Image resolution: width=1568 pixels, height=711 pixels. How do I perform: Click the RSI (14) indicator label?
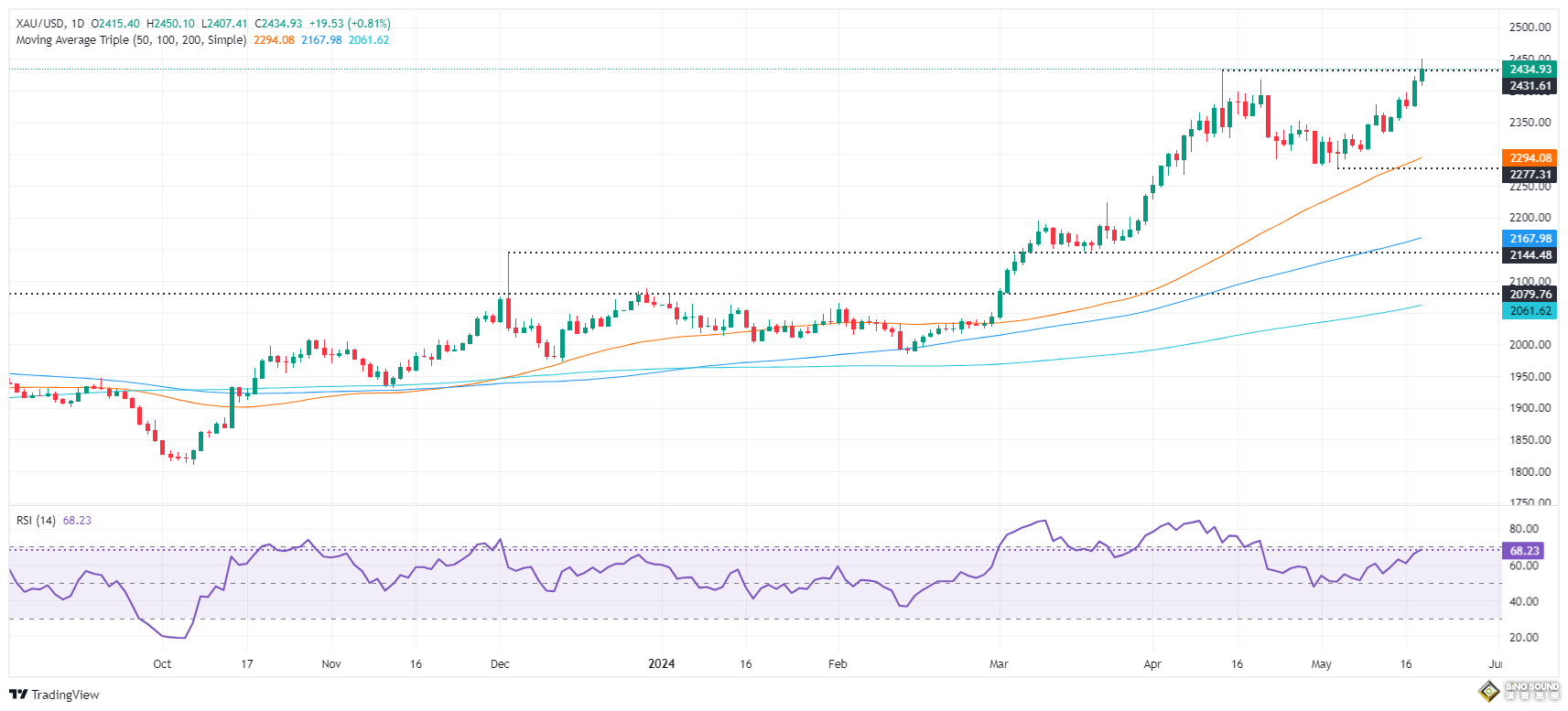coord(36,521)
